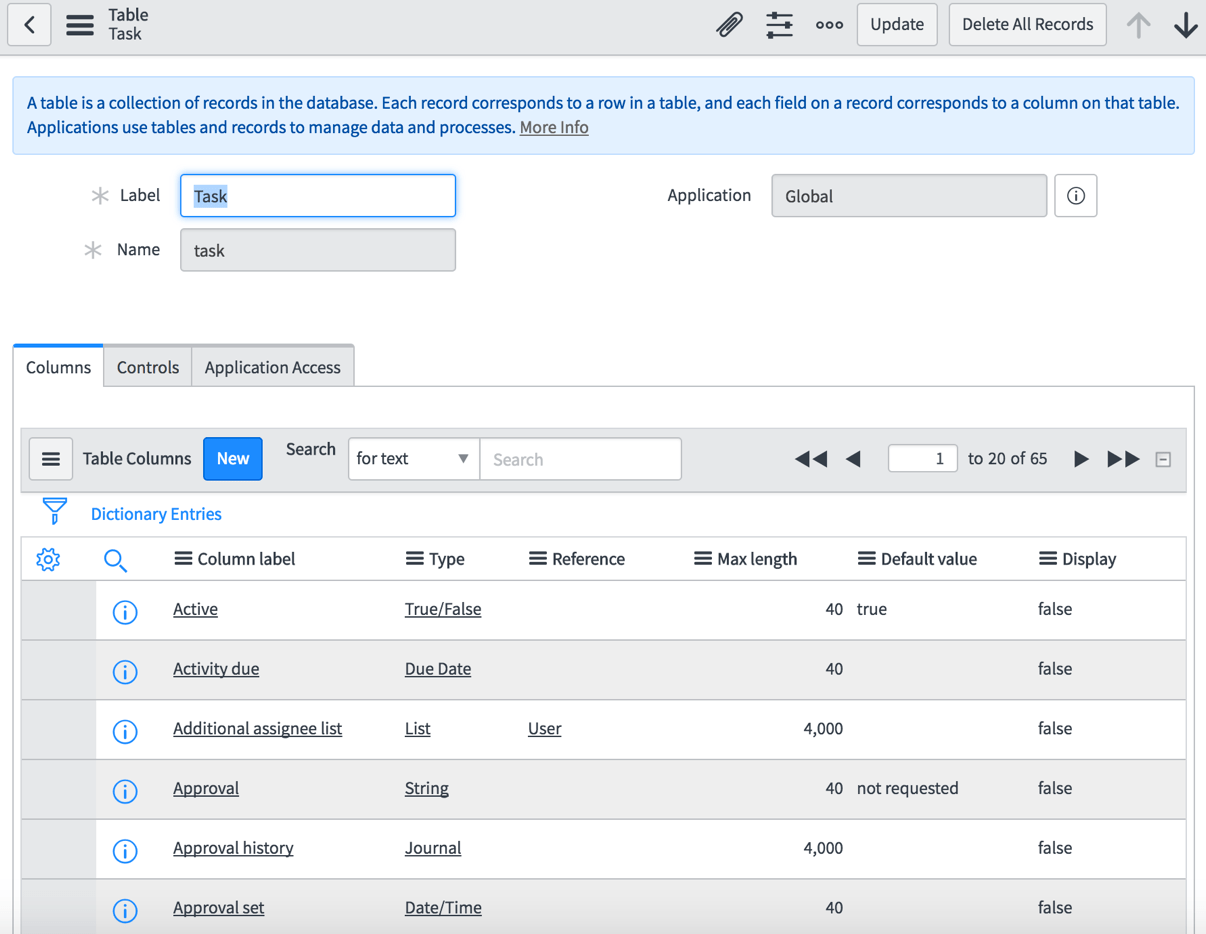Open Default value column header menu

[x=867, y=559]
